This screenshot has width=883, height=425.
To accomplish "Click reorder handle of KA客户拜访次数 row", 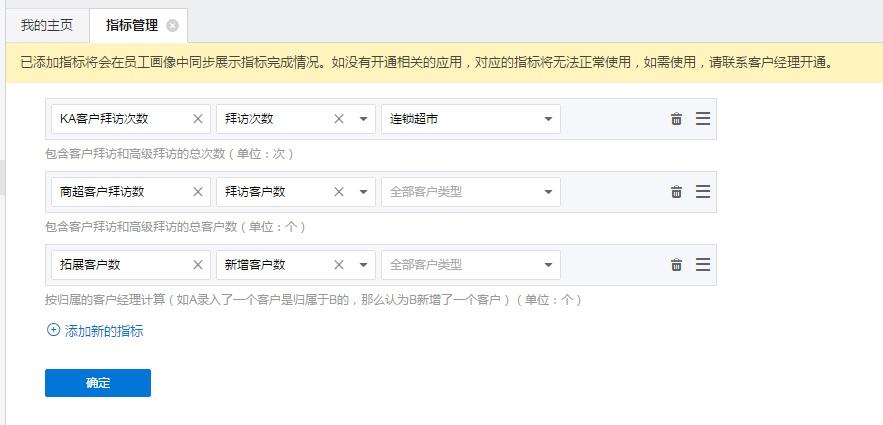I will pyautogui.click(x=703, y=119).
